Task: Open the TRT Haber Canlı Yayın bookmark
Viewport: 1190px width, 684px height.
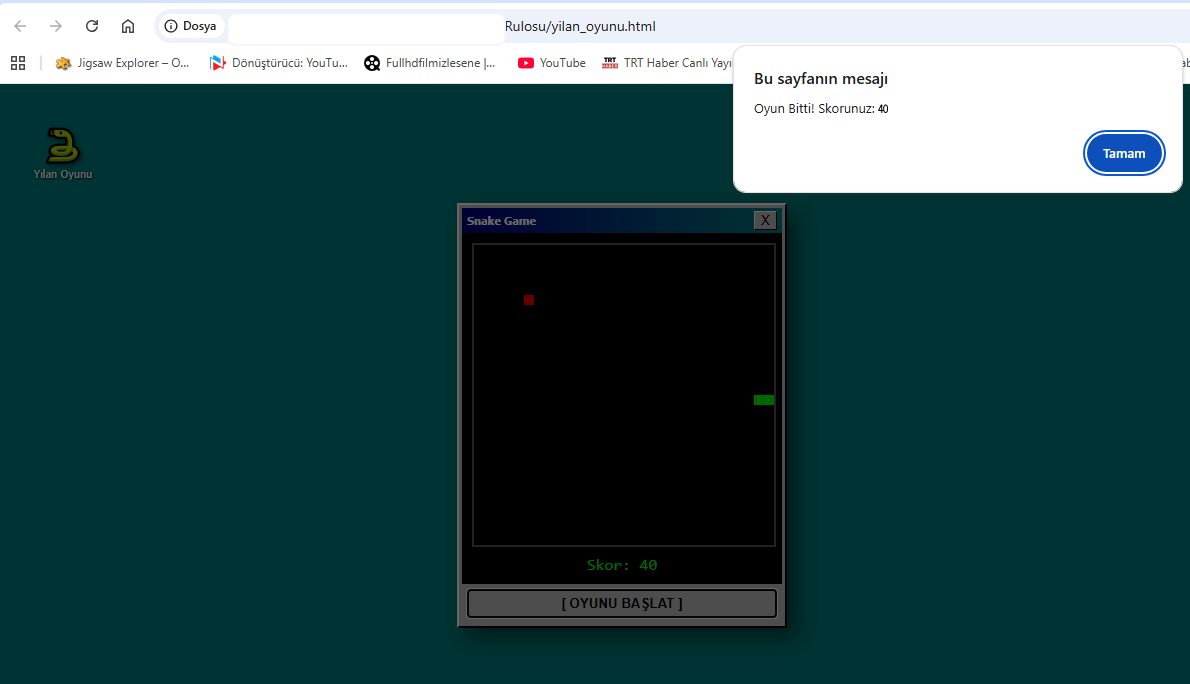Action: click(668, 63)
